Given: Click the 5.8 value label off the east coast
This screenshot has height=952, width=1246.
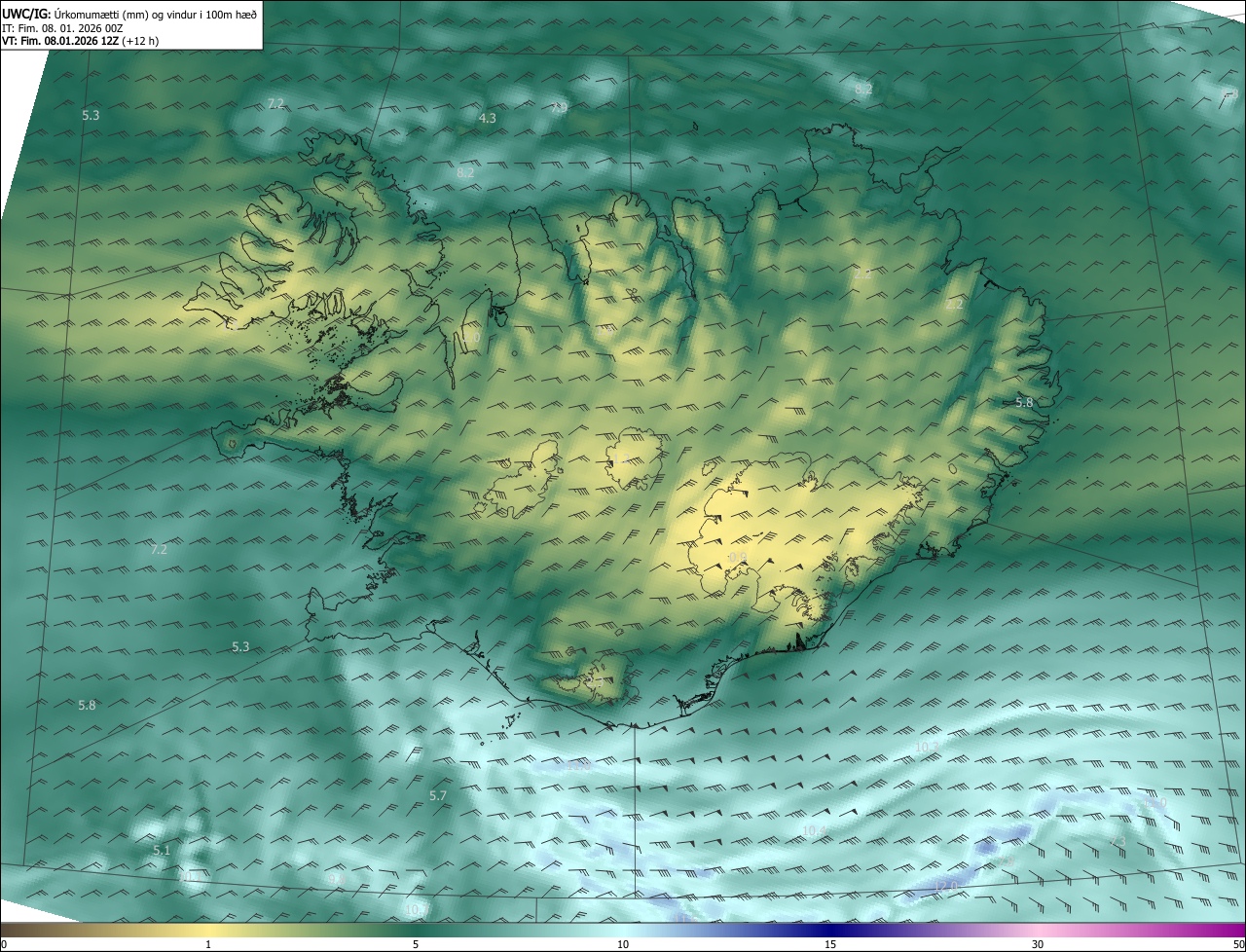Looking at the screenshot, I should pyautogui.click(x=1024, y=402).
